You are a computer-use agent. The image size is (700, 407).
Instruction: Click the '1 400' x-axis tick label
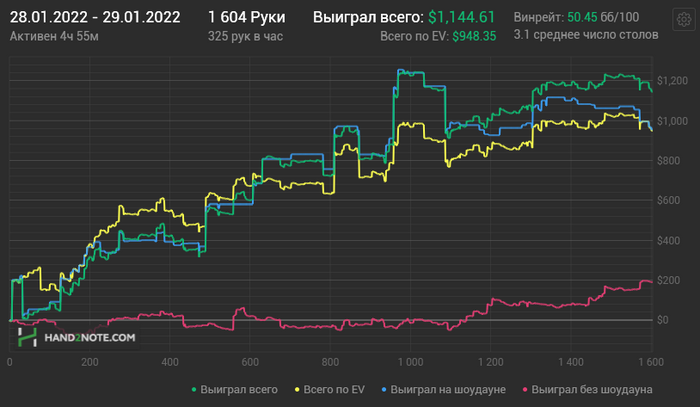(571, 362)
